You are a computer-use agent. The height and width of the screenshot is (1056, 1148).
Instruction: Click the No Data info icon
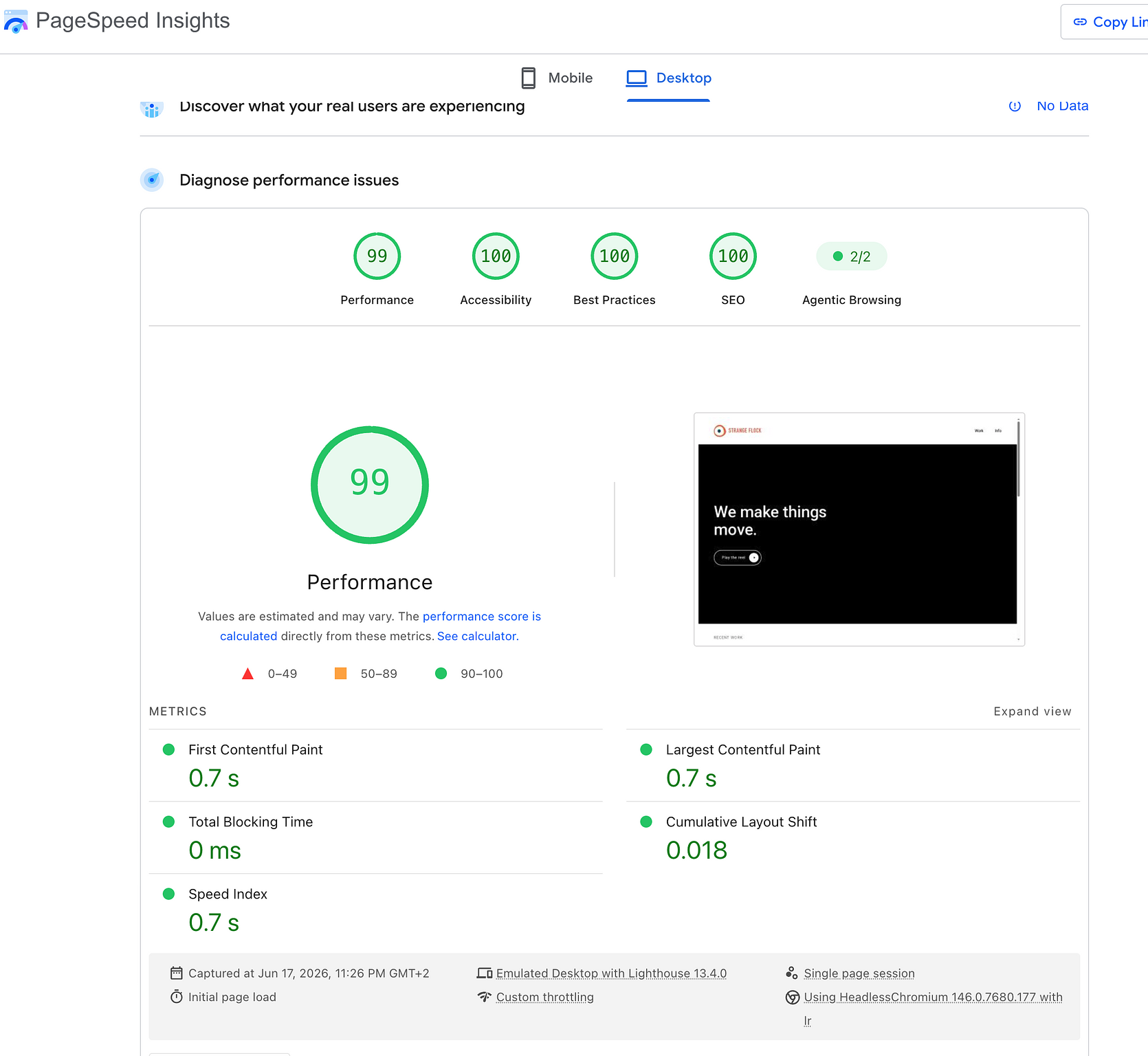[x=1015, y=106]
